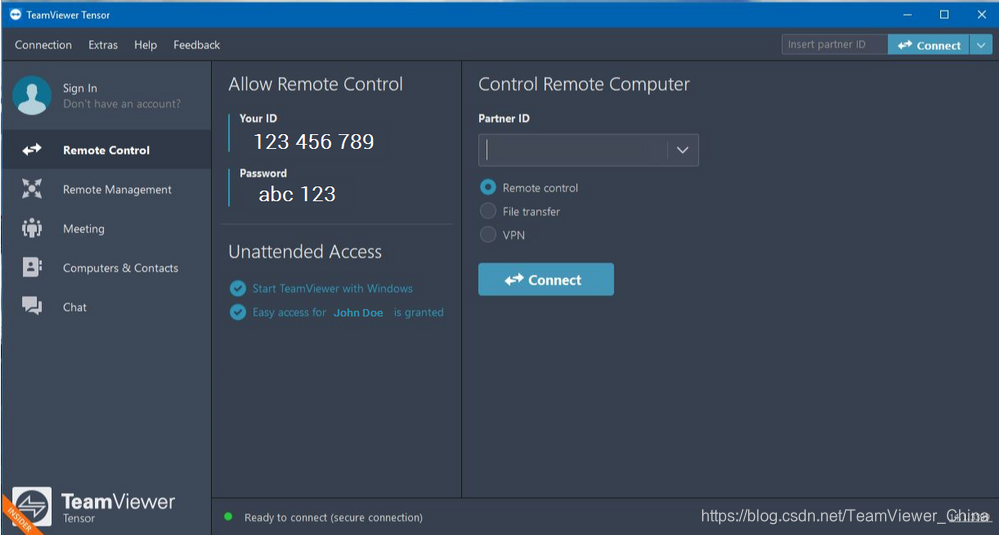Click the Partner ID input field

(x=573, y=150)
